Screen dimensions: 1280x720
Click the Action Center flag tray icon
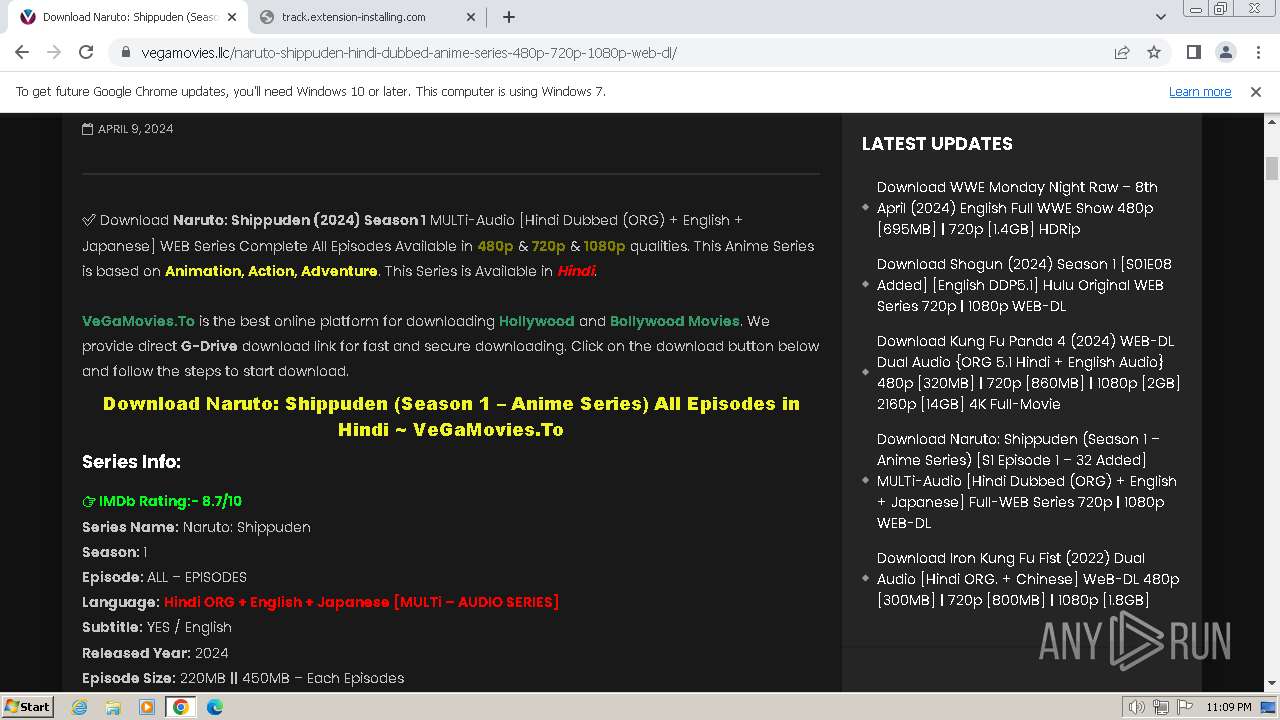1183,707
